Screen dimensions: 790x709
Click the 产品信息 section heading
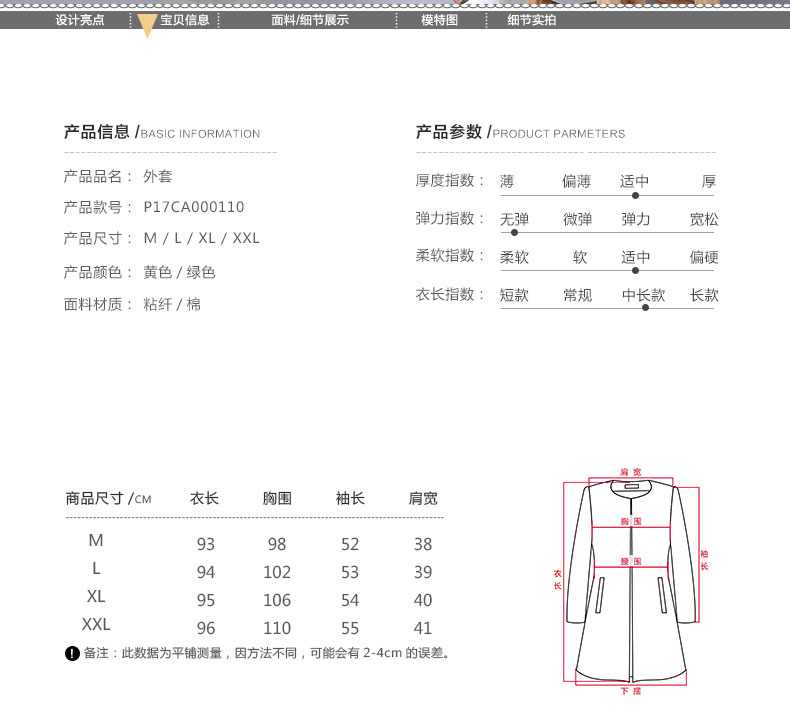[x=97, y=132]
